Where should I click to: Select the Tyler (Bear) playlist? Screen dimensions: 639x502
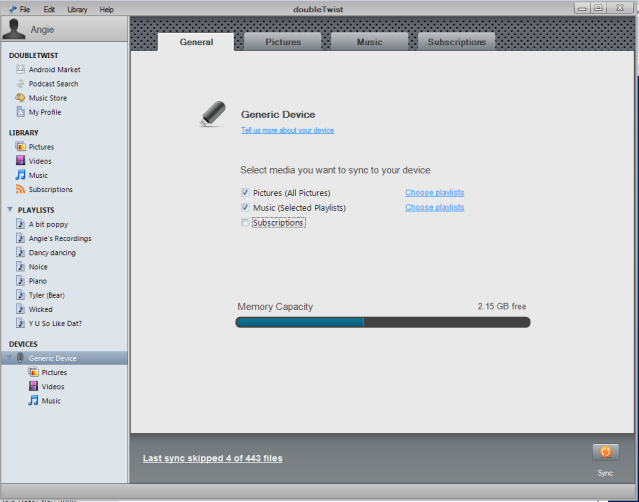(x=46, y=295)
